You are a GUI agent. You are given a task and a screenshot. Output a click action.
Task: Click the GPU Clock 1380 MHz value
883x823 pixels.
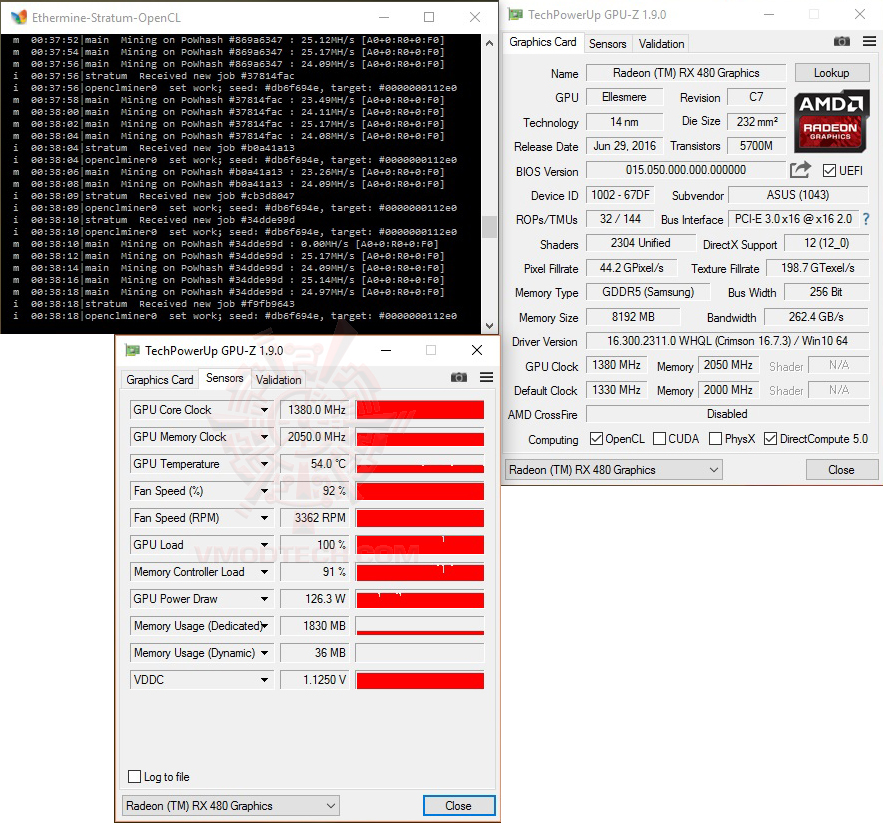pyautogui.click(x=616, y=365)
